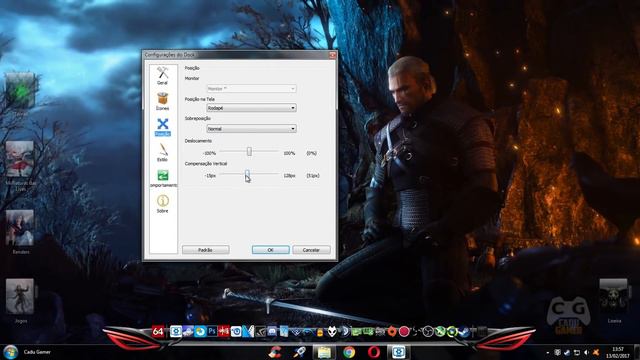Open Google Chrome from the taskbar
The image size is (640, 360).
point(349,352)
